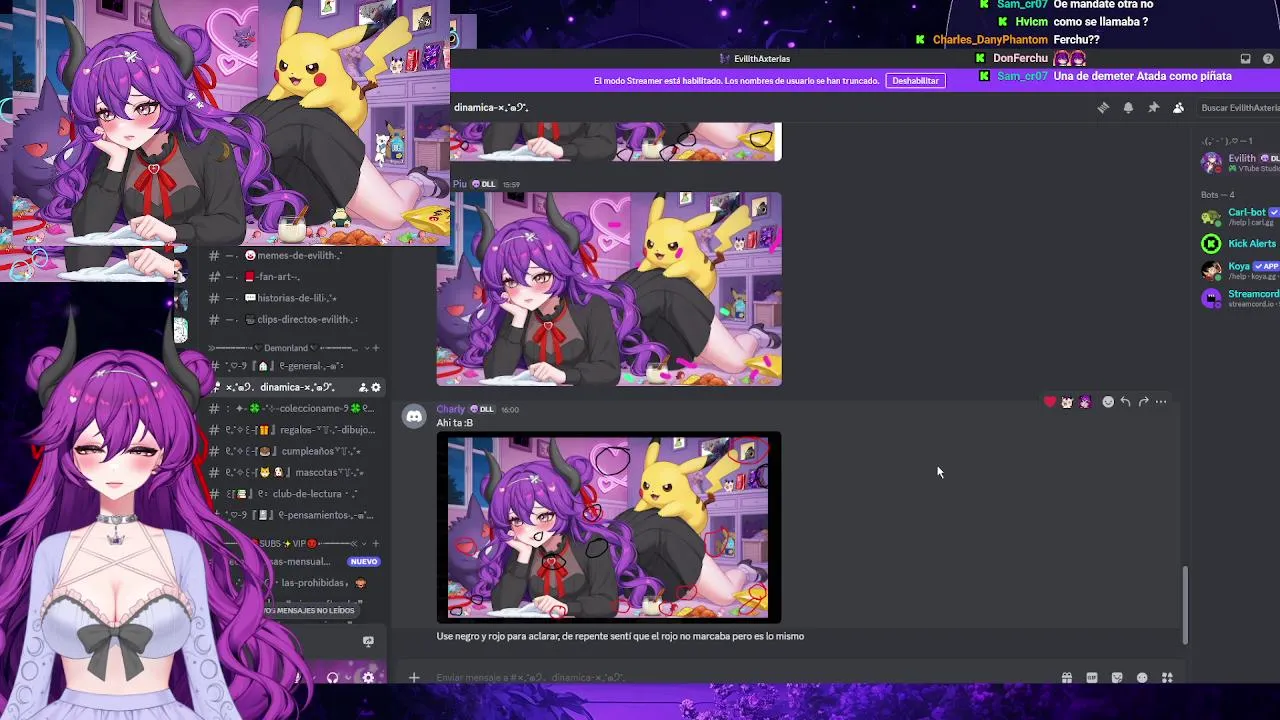Viewport: 1280px width, 720px height.
Task: Open Charly's username profile
Action: pyautogui.click(x=451, y=409)
